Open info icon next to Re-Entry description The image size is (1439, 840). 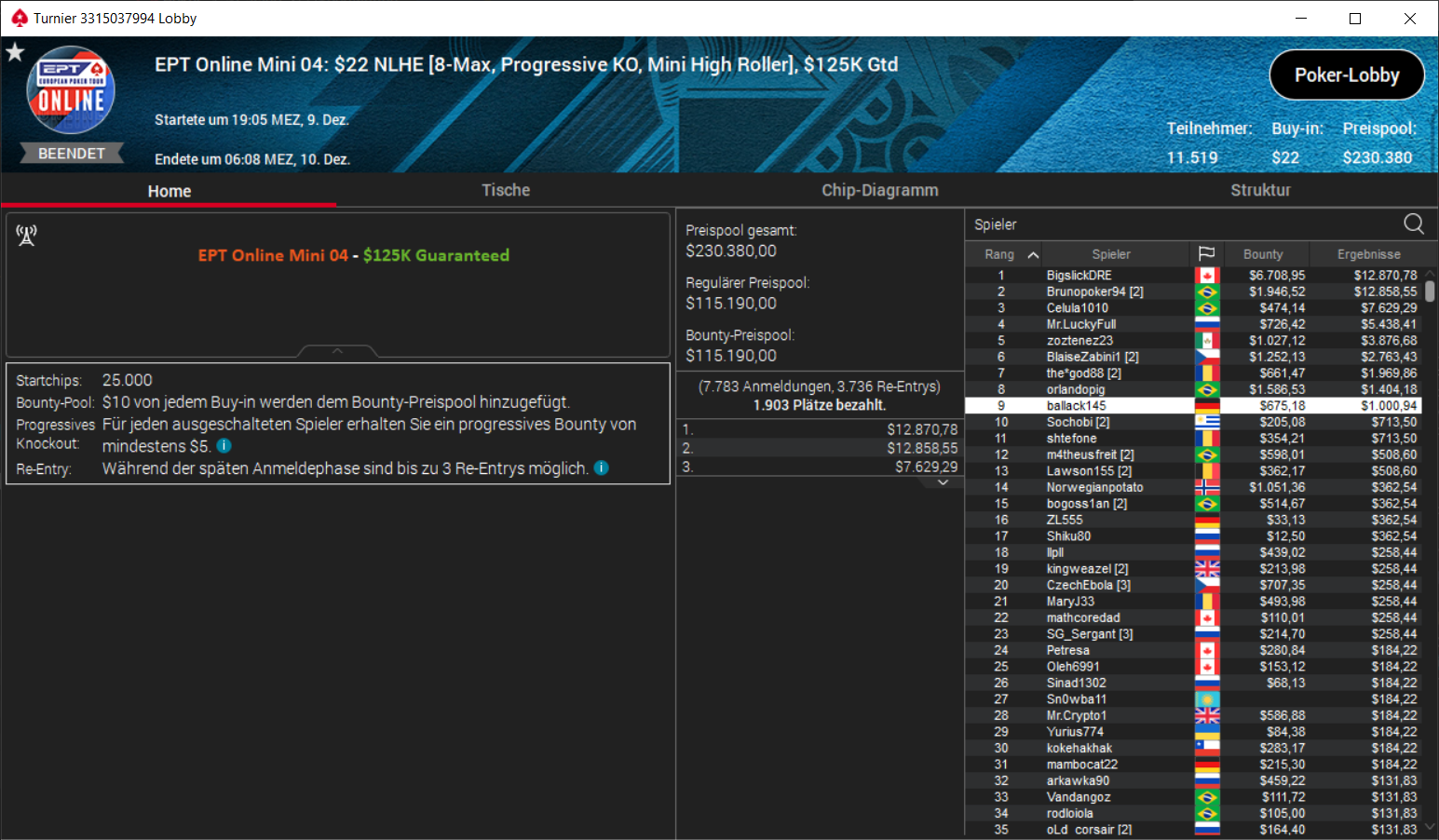pos(602,467)
